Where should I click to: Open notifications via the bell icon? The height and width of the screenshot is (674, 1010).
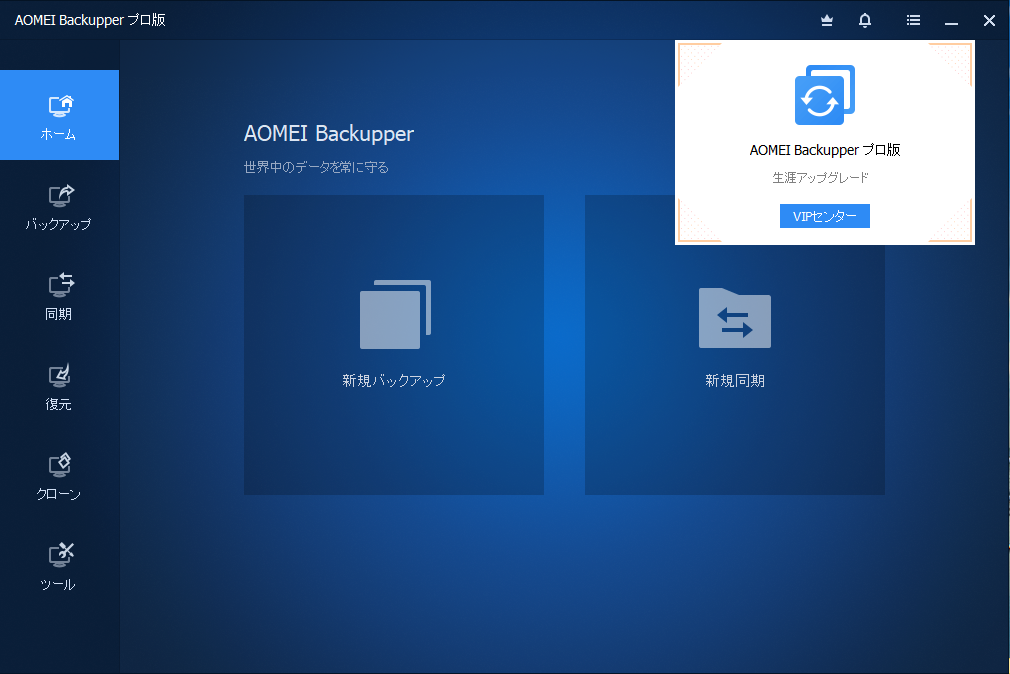click(x=865, y=21)
